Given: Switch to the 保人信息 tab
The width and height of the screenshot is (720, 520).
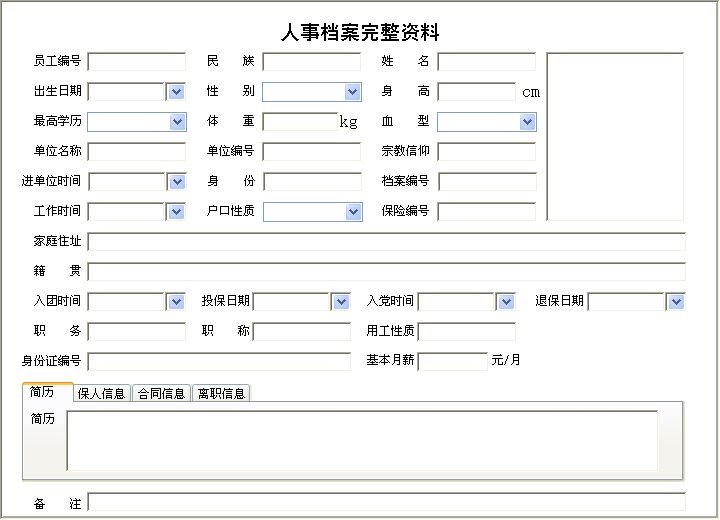Looking at the screenshot, I should [x=103, y=393].
